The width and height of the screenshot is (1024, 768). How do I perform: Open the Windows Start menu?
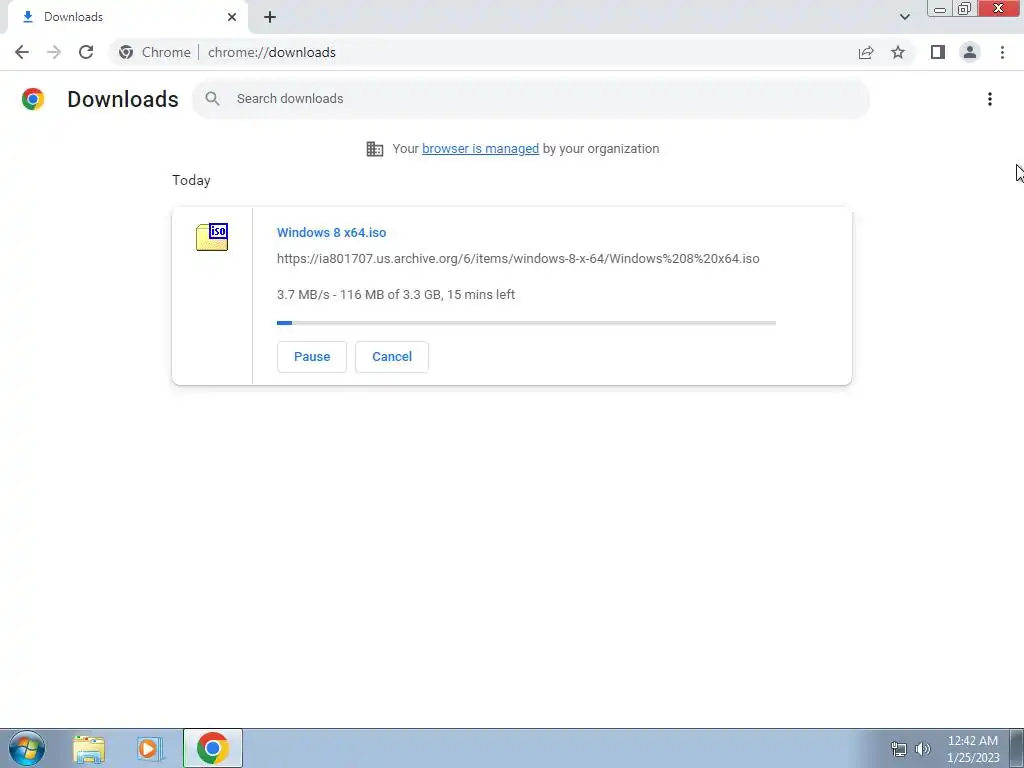click(27, 748)
